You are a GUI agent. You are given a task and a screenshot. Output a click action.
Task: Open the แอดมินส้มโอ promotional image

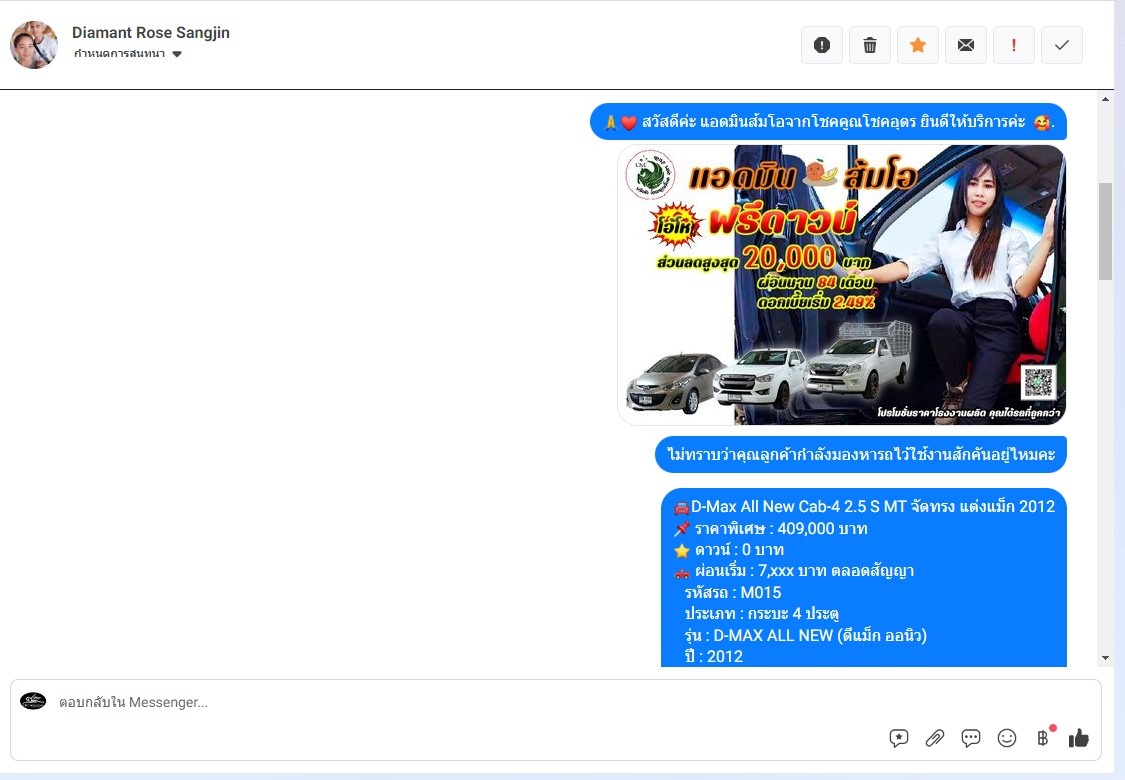point(842,285)
